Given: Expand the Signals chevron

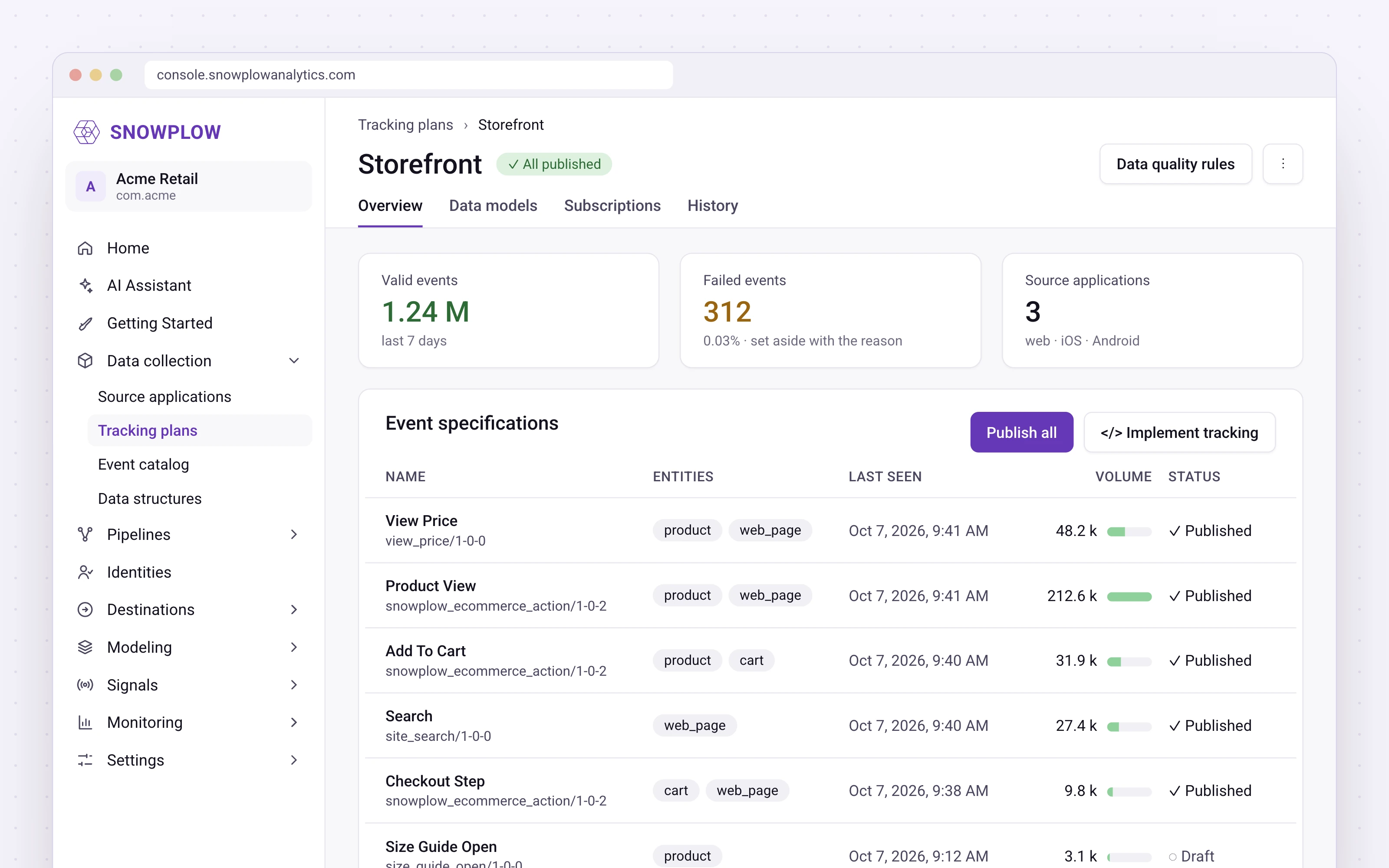Looking at the screenshot, I should point(294,685).
